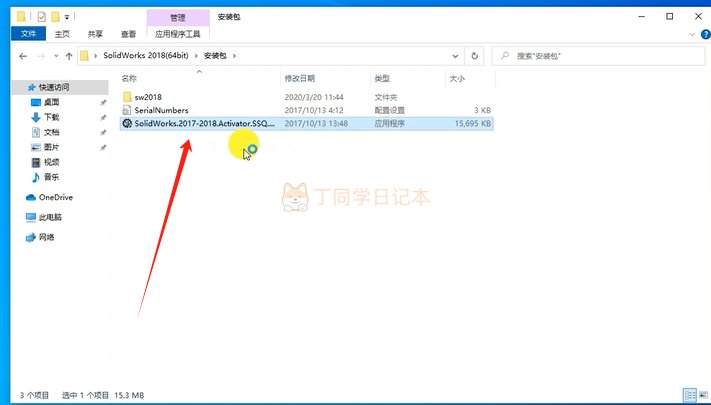Click the Back navigation arrow
Screen dimensions: 711x405
click(x=23, y=56)
